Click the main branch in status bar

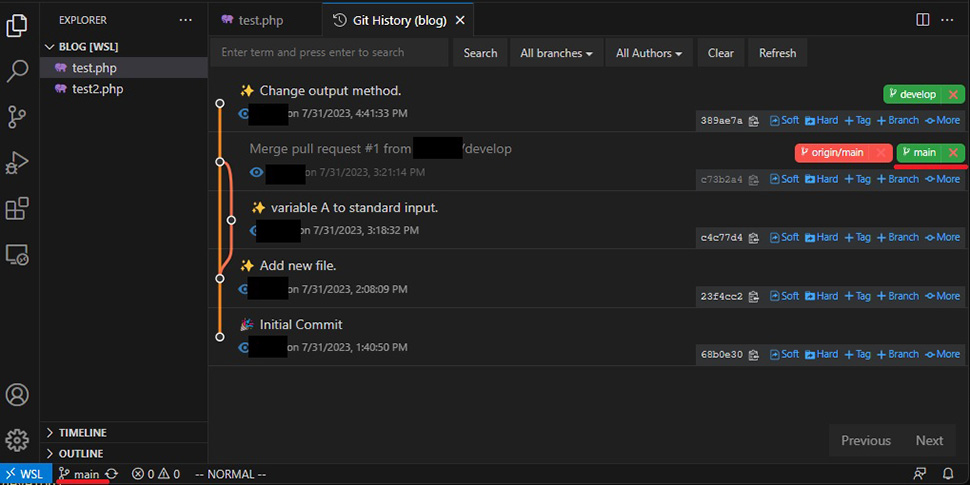pos(79,474)
